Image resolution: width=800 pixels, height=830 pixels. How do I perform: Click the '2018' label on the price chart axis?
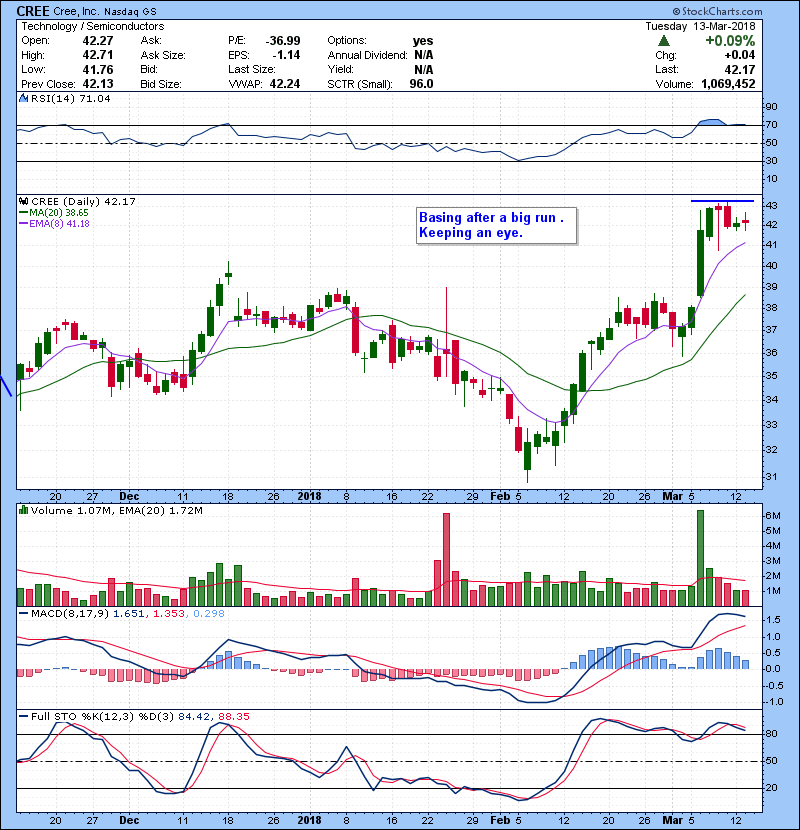(309, 496)
